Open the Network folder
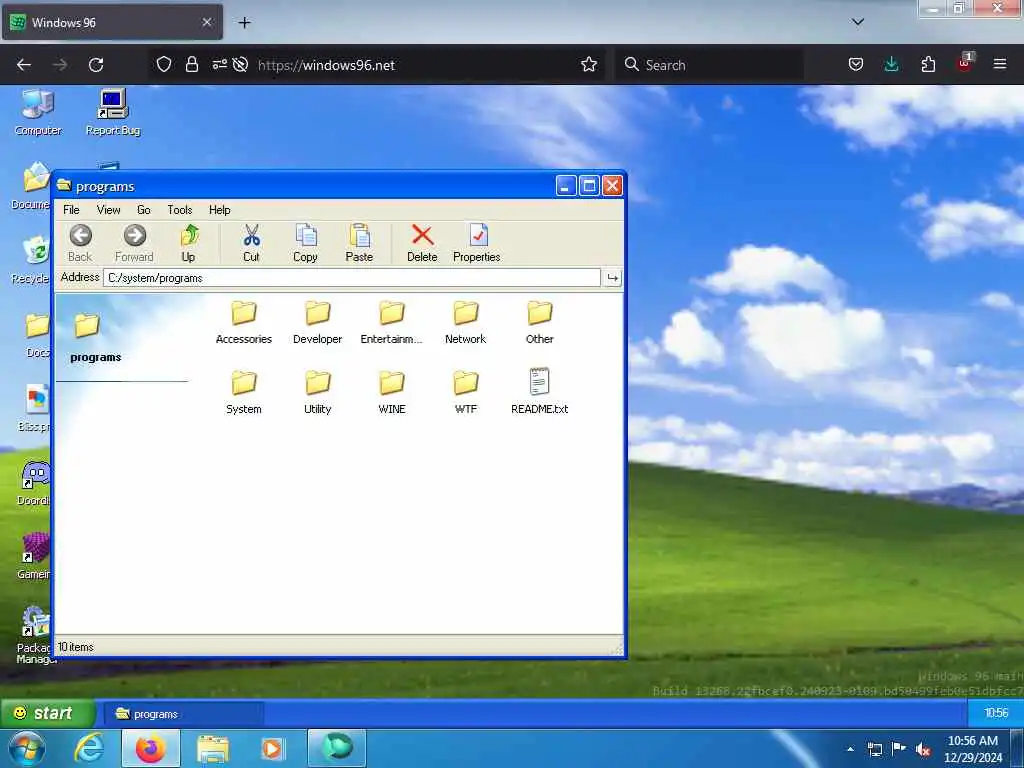The width and height of the screenshot is (1024, 768). pyautogui.click(x=466, y=322)
